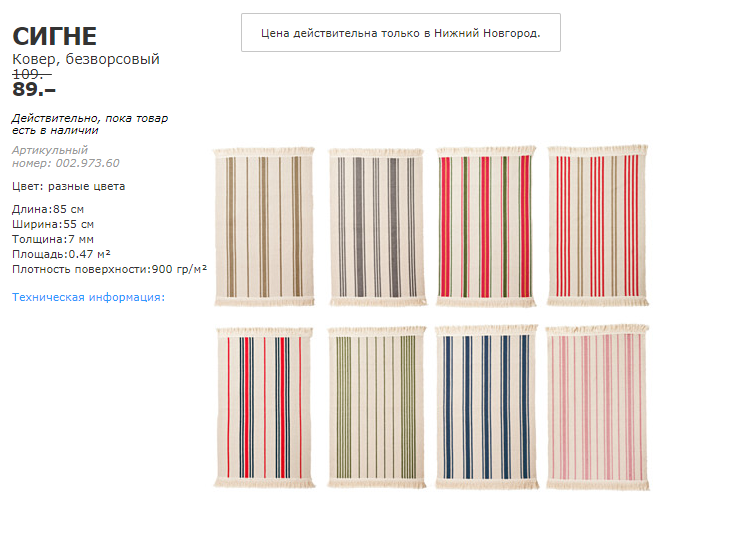Click the text Ковер, безворсовый
This screenshot has height=540, width=732.
click(x=86, y=59)
